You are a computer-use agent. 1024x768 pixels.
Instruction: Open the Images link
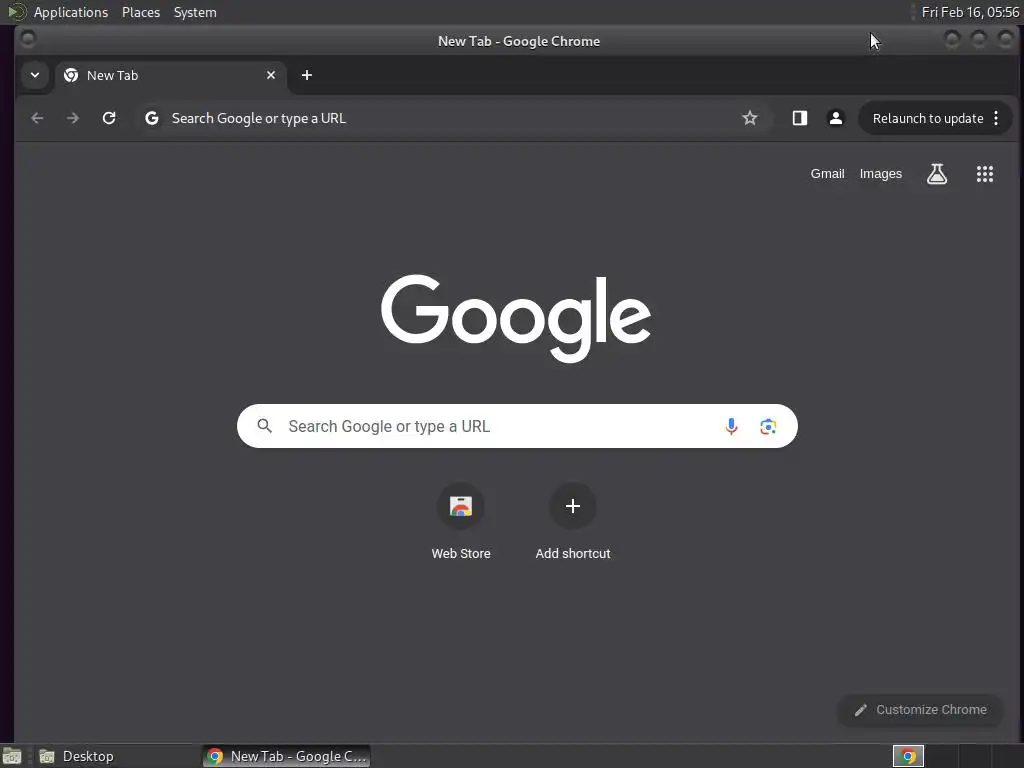click(x=880, y=174)
